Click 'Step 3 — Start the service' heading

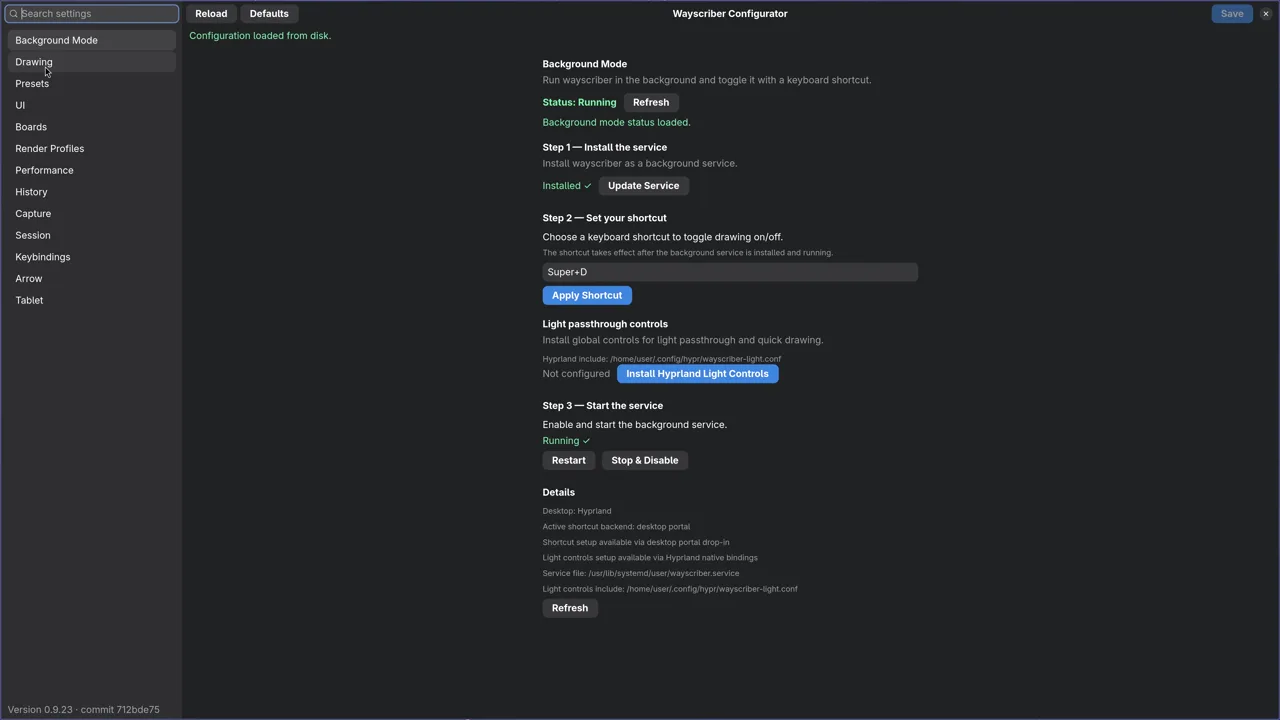pos(603,406)
